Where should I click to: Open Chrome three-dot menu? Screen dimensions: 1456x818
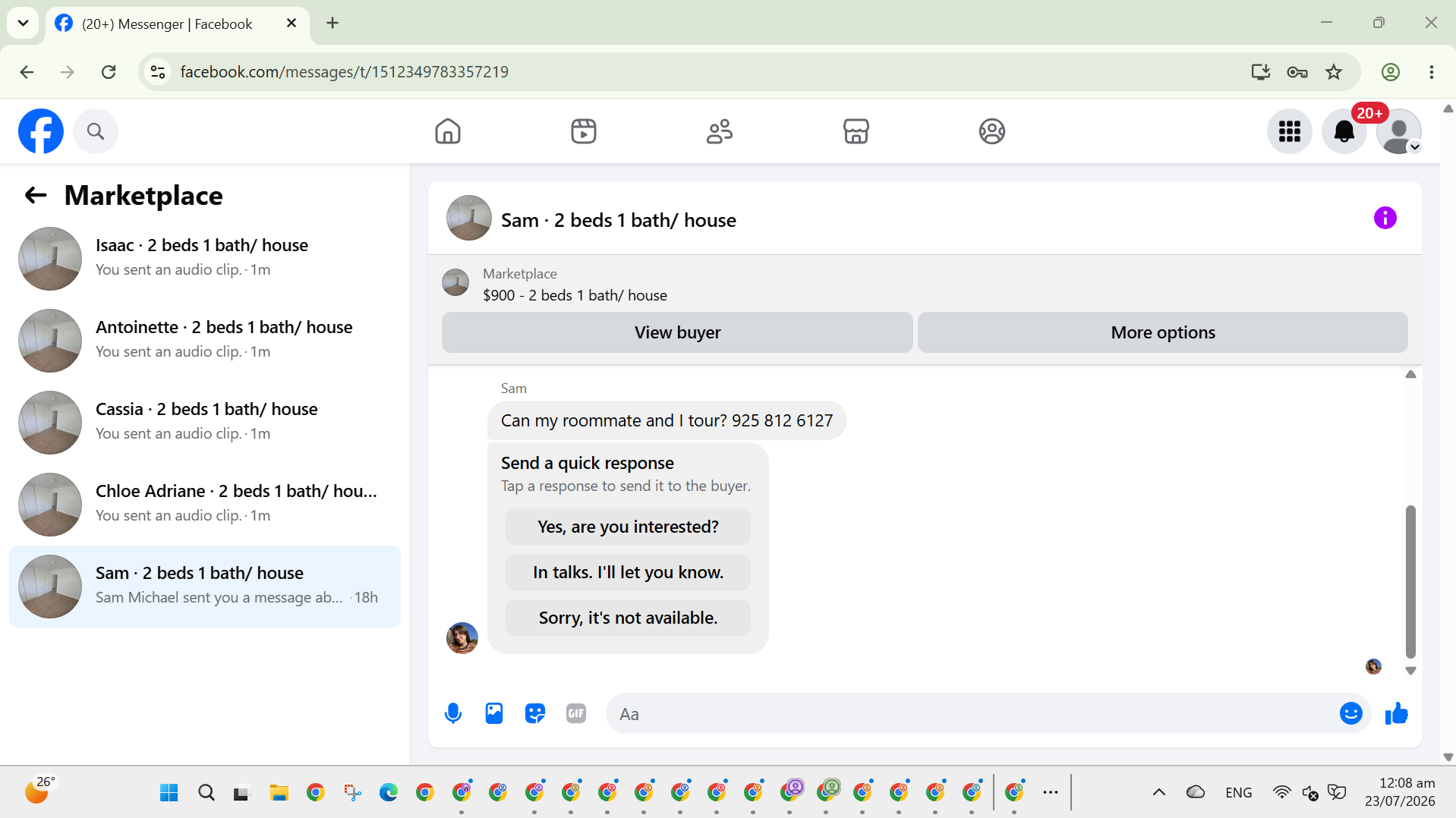(1432, 72)
